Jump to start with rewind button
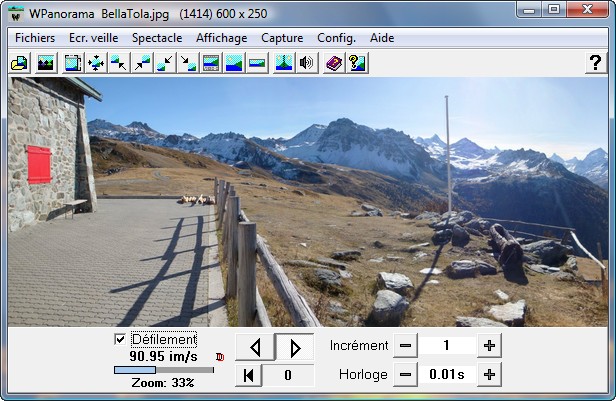Screen dimensions: 616x401 pos(248,375)
